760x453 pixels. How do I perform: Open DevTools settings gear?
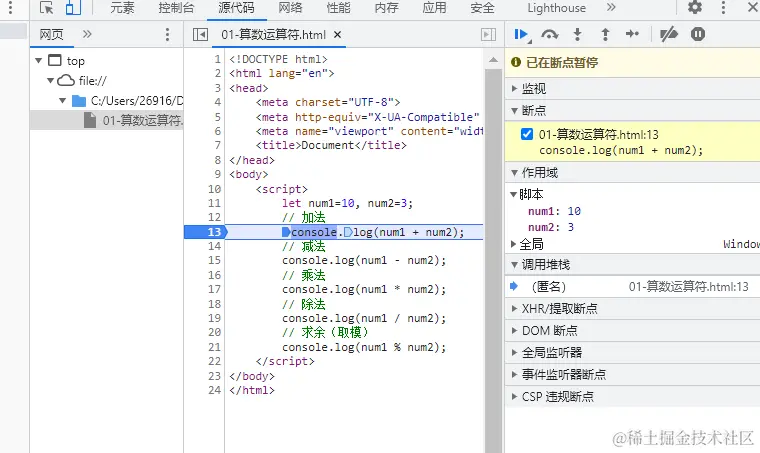click(695, 7)
